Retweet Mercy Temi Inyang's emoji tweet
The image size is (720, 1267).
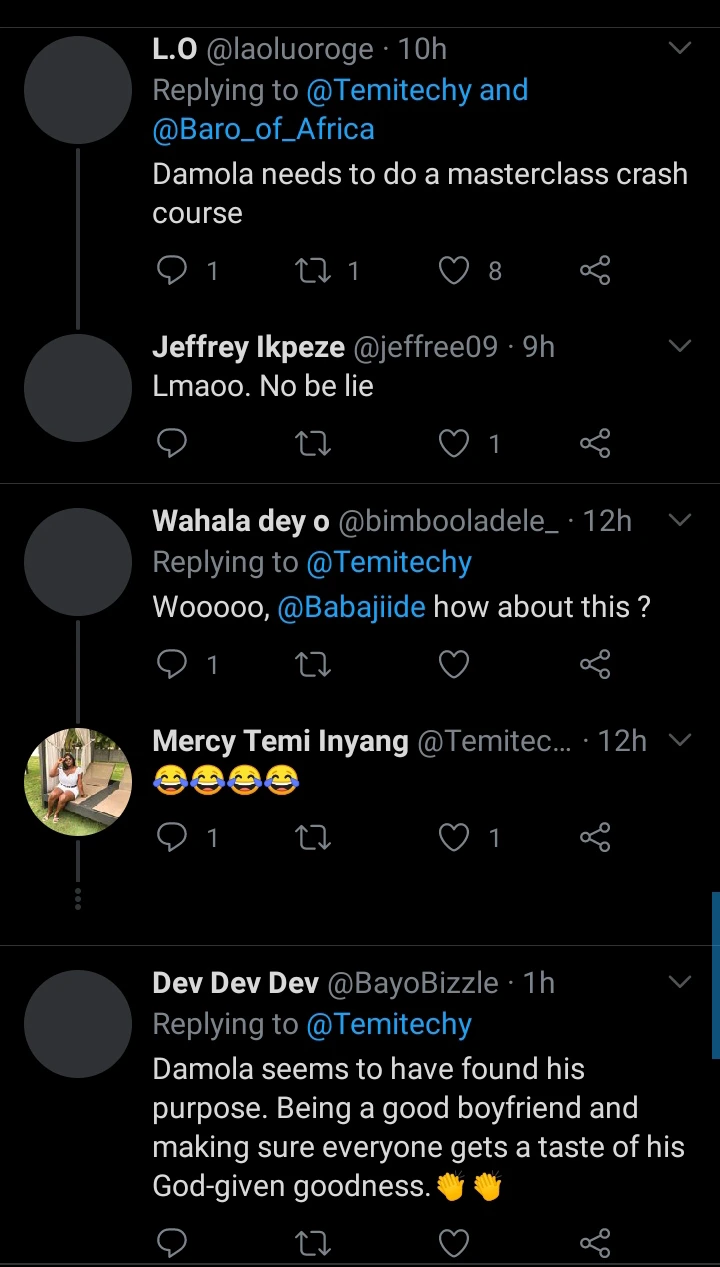coord(314,837)
